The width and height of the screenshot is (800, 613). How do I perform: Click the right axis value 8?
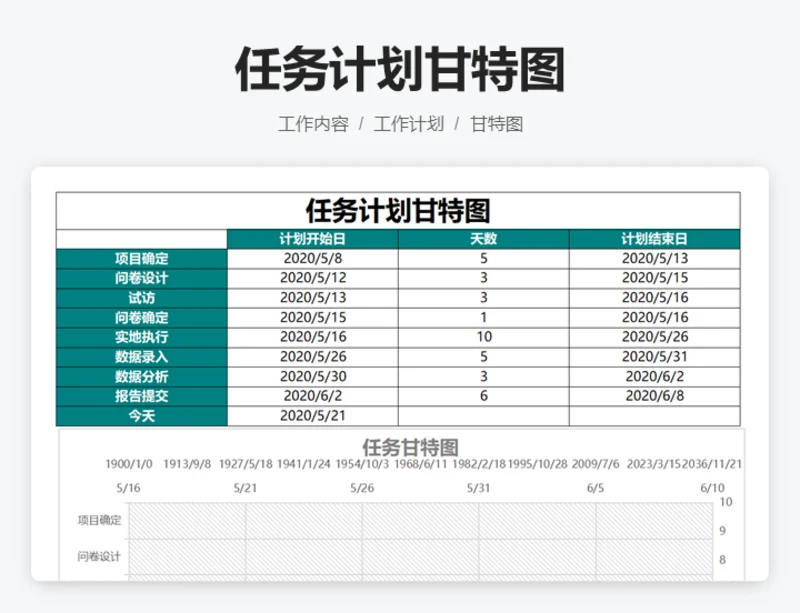pos(722,560)
